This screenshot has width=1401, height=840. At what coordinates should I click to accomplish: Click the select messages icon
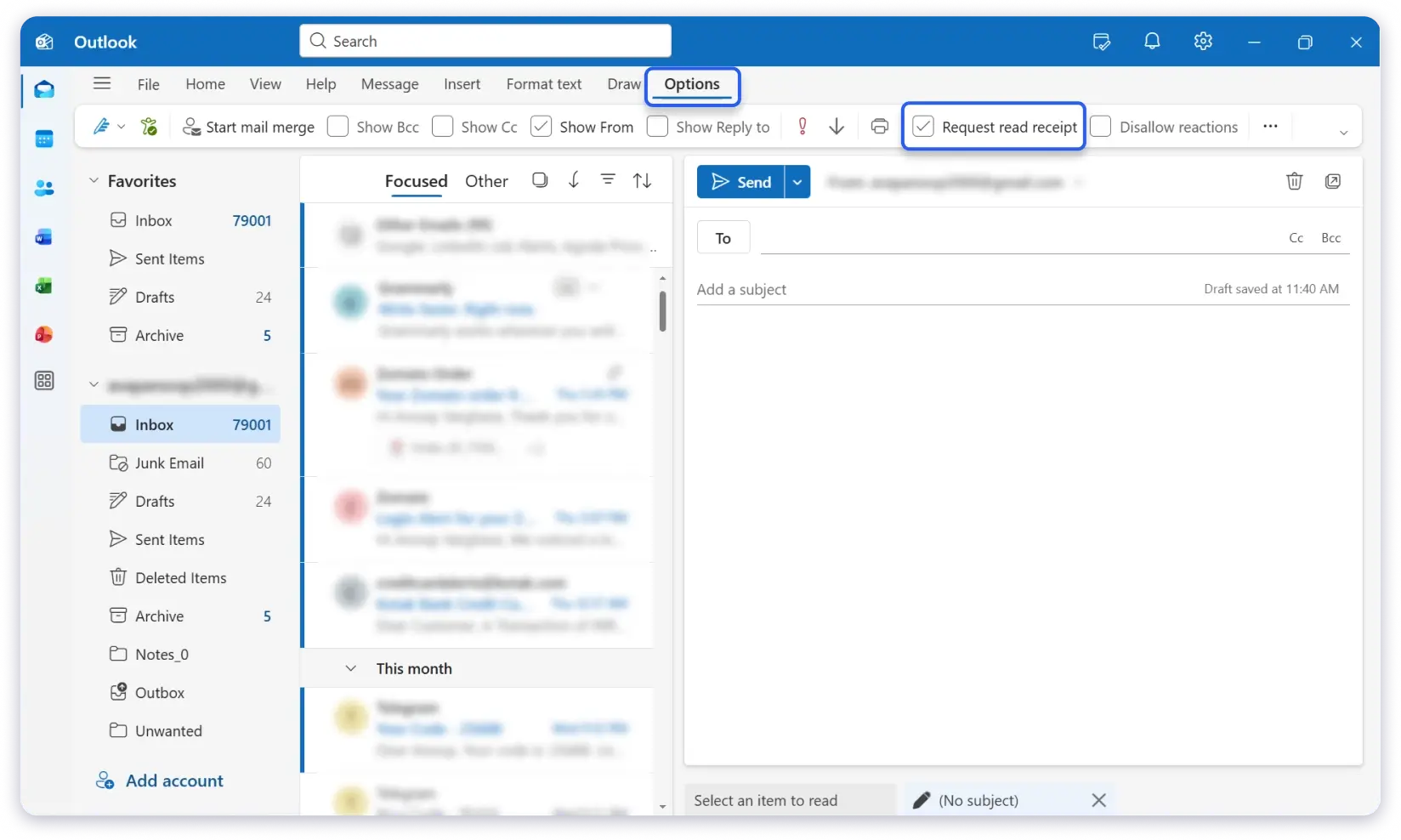[540, 180]
